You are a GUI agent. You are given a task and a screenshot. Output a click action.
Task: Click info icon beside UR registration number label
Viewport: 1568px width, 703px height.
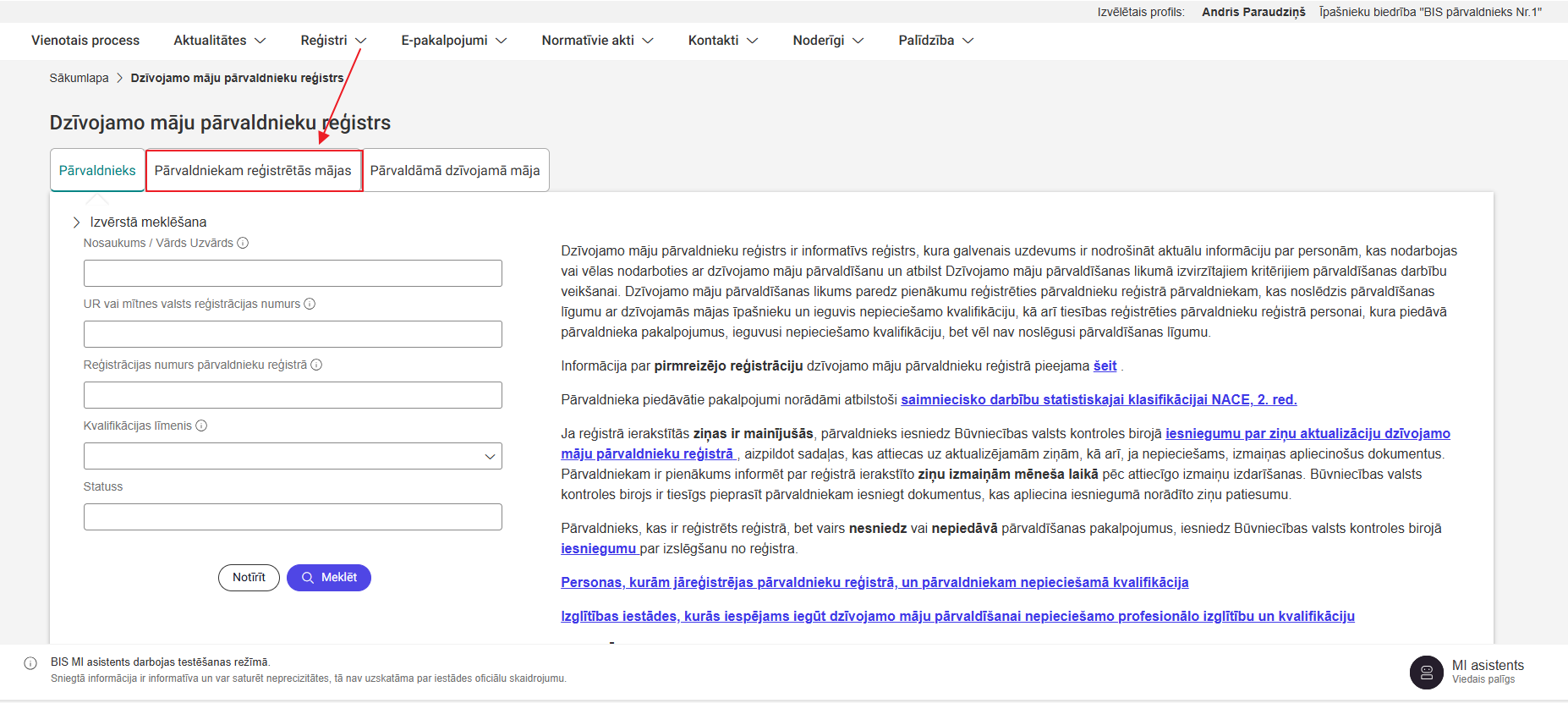(310, 304)
